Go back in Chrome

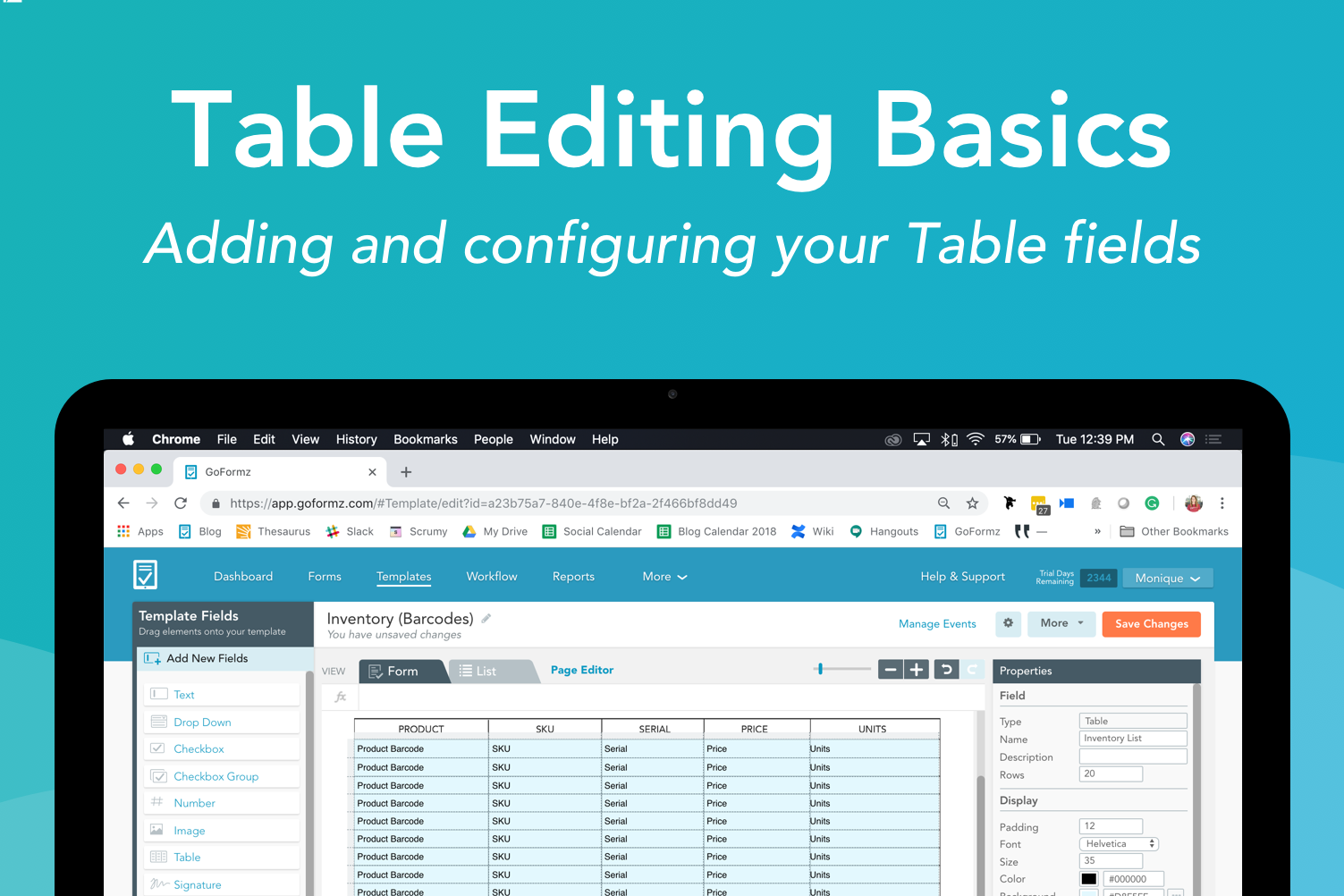(123, 503)
